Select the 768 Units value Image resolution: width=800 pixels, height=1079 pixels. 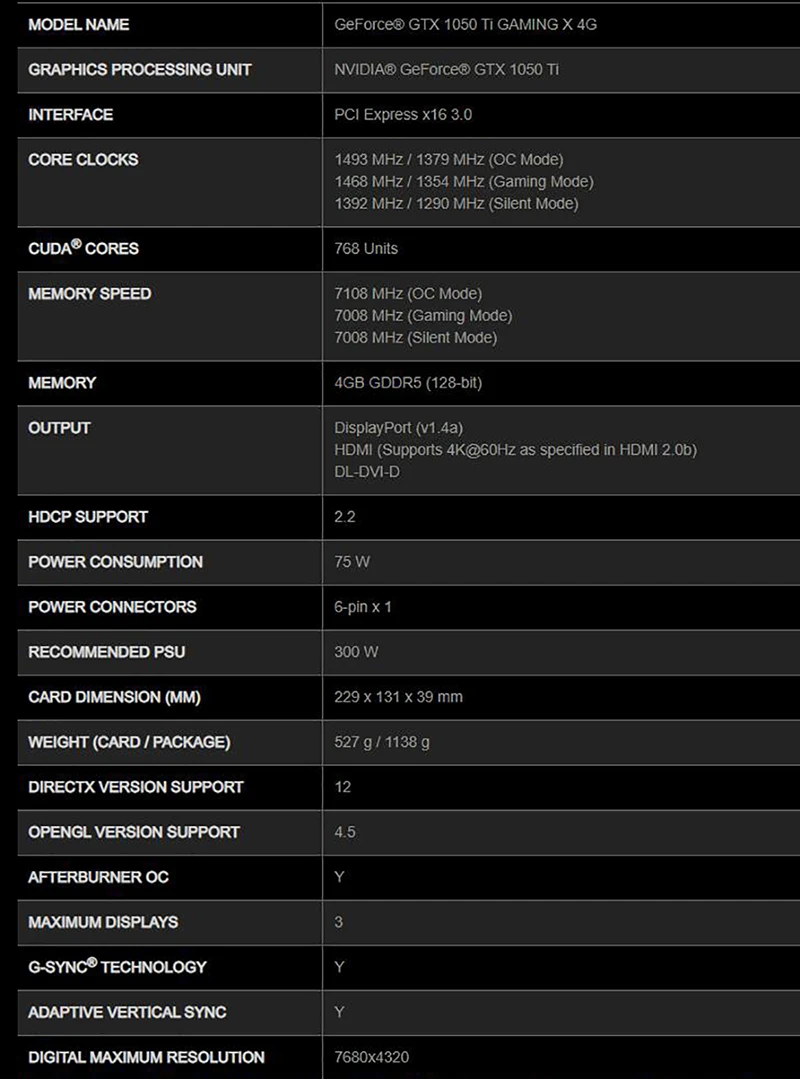pyautogui.click(x=366, y=248)
